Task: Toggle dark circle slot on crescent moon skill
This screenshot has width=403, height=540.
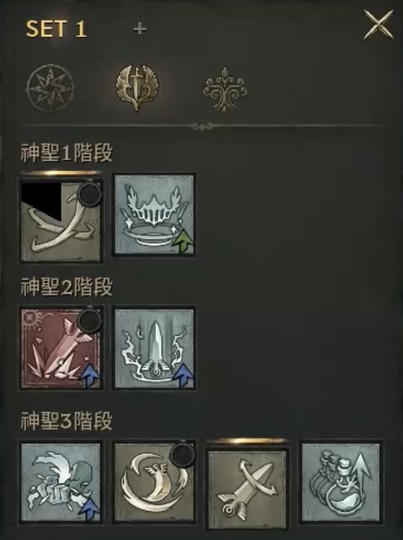Action: pos(183,455)
